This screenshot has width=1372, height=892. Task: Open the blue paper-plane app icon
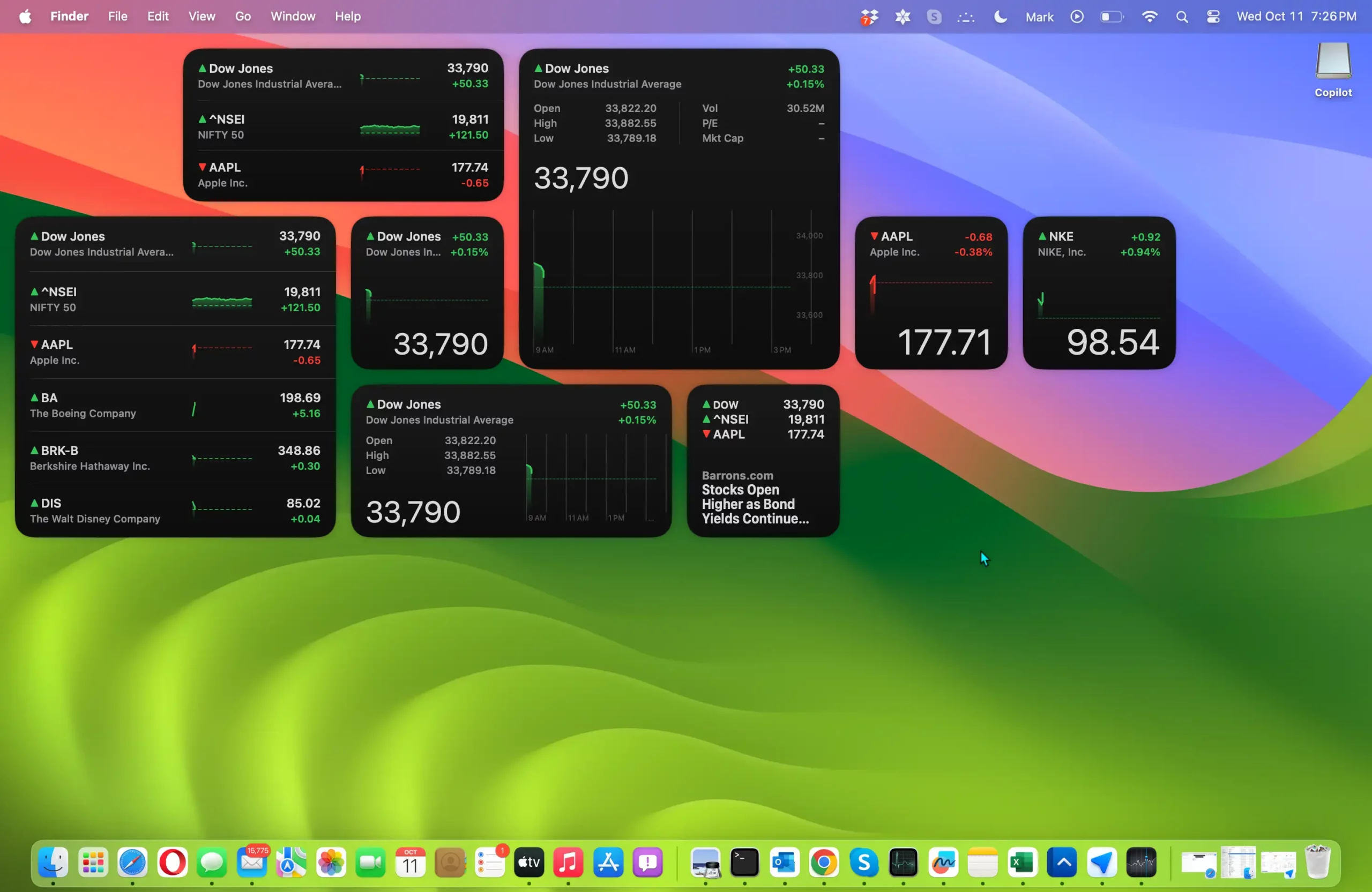[x=1102, y=862]
